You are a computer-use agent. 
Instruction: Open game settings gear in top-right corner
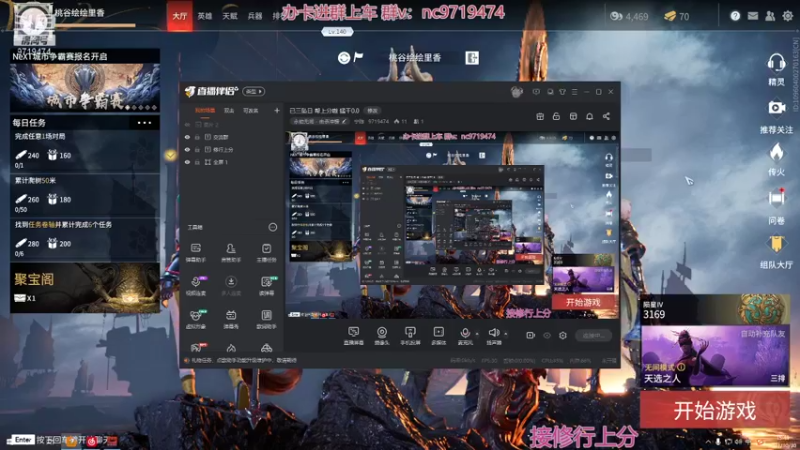pyautogui.click(x=788, y=16)
